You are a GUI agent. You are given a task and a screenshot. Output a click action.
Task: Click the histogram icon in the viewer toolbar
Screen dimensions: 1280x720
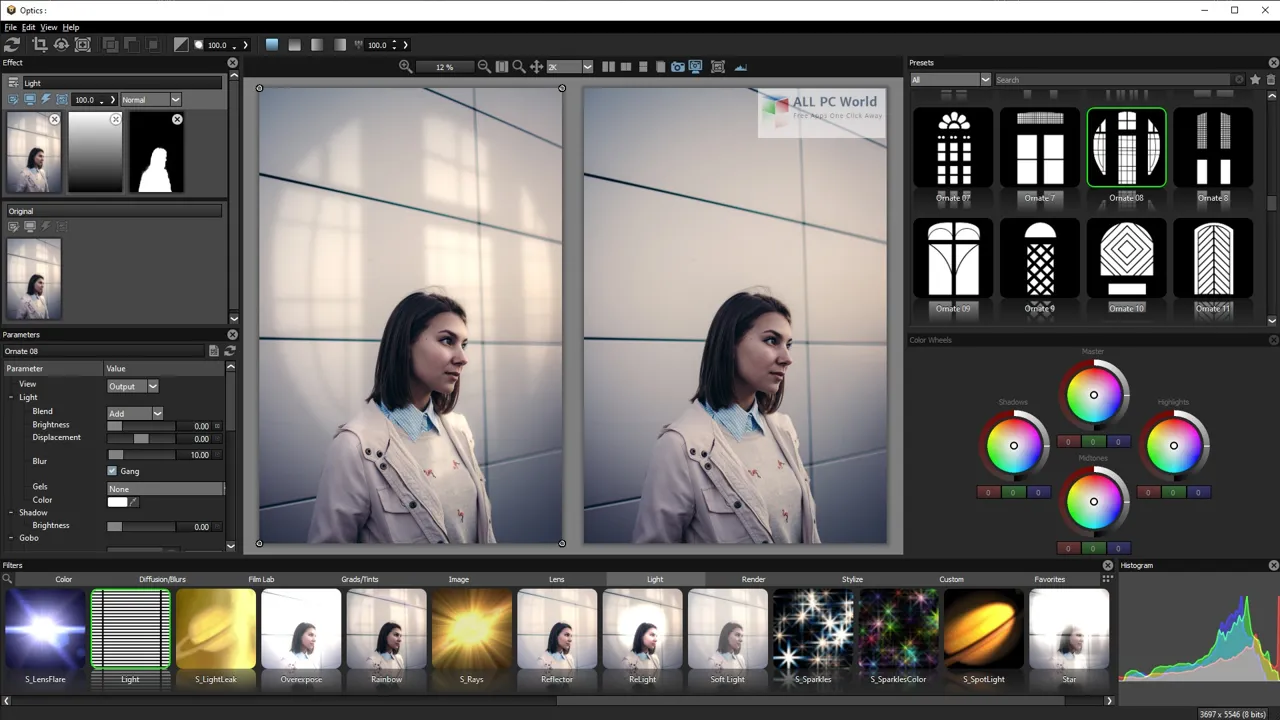(740, 67)
